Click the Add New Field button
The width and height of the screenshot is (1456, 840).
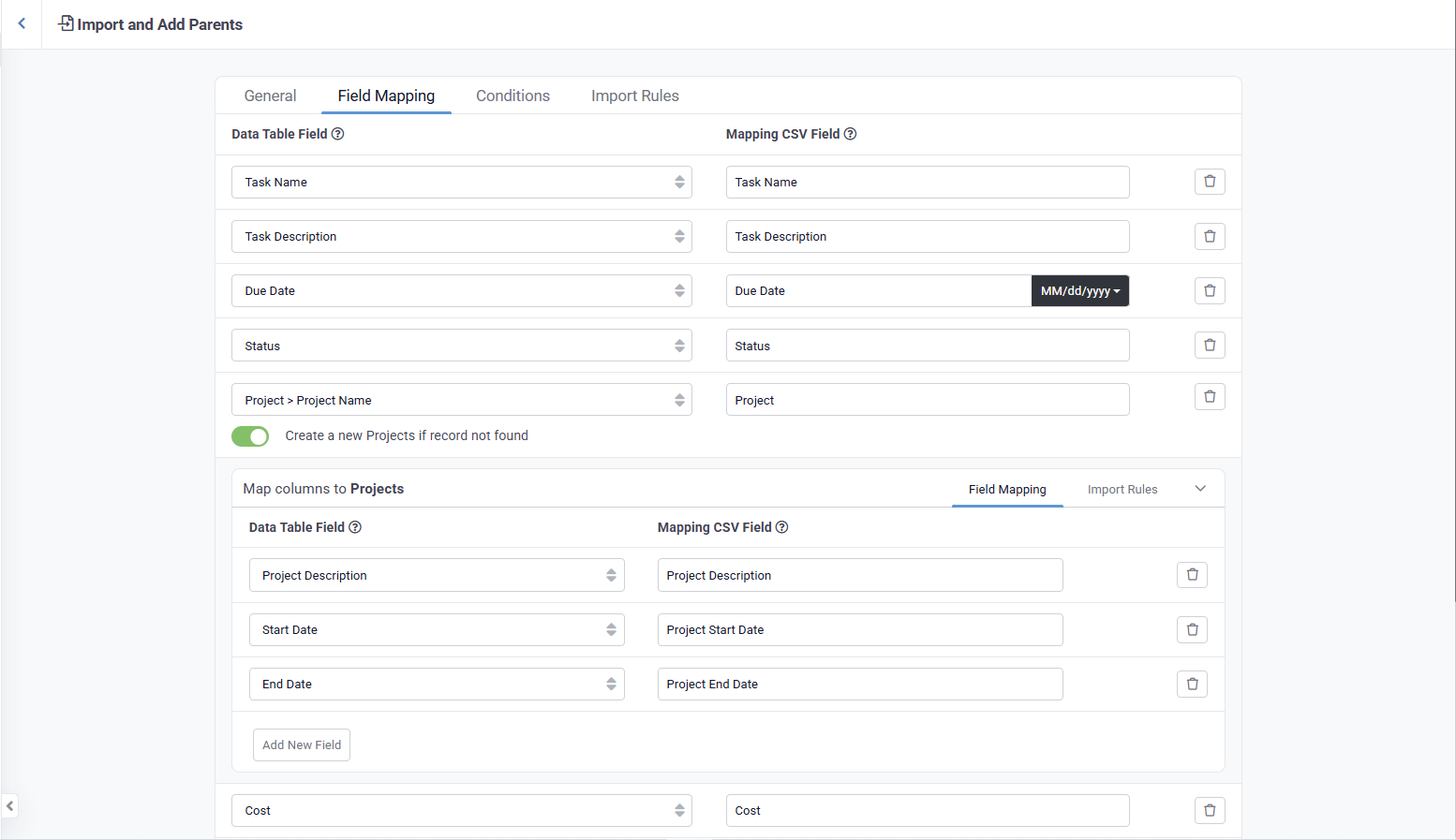302,745
